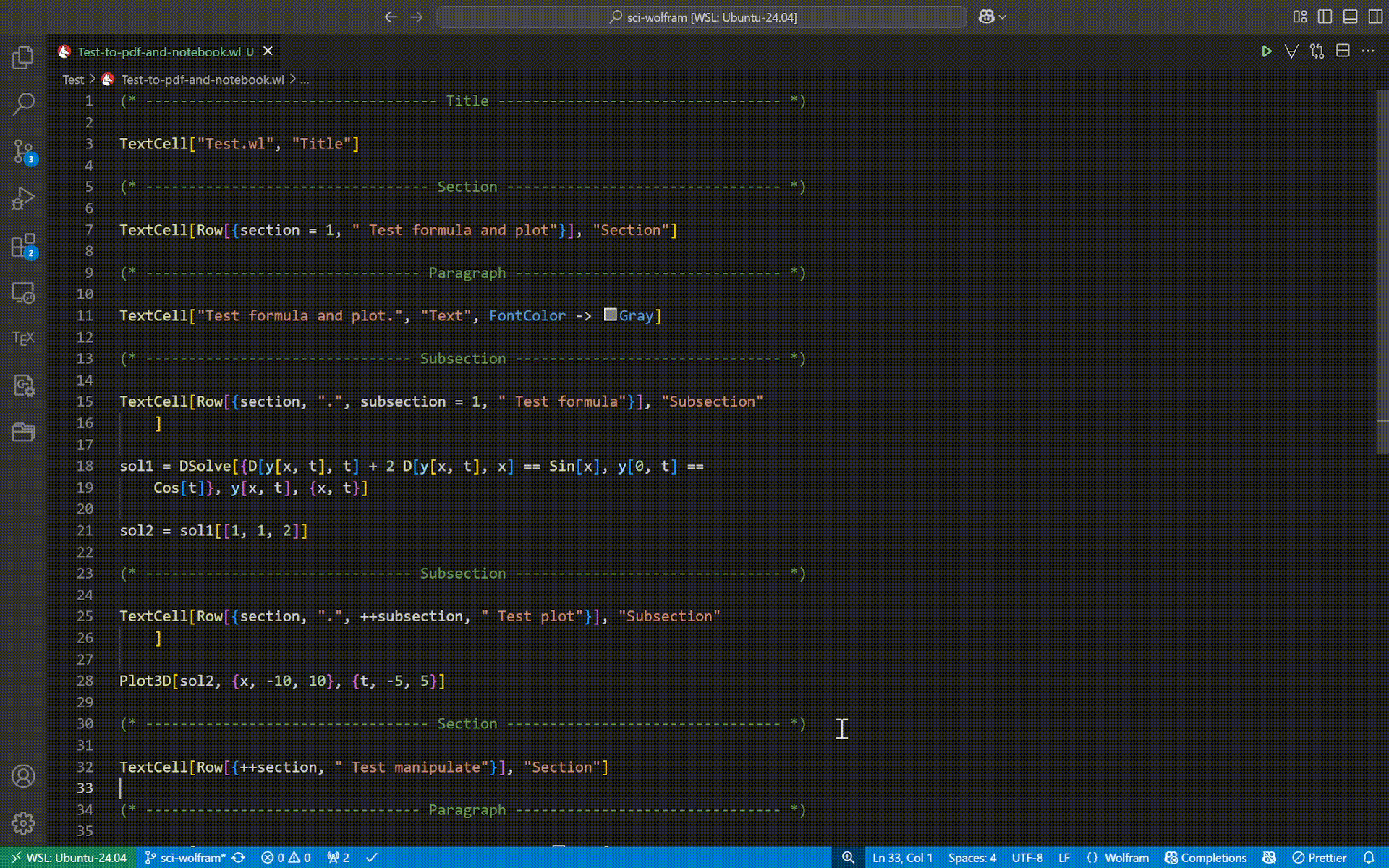Open More Actions ellipsis in editor toolbar
The width and height of the screenshot is (1389, 868).
1368,51
